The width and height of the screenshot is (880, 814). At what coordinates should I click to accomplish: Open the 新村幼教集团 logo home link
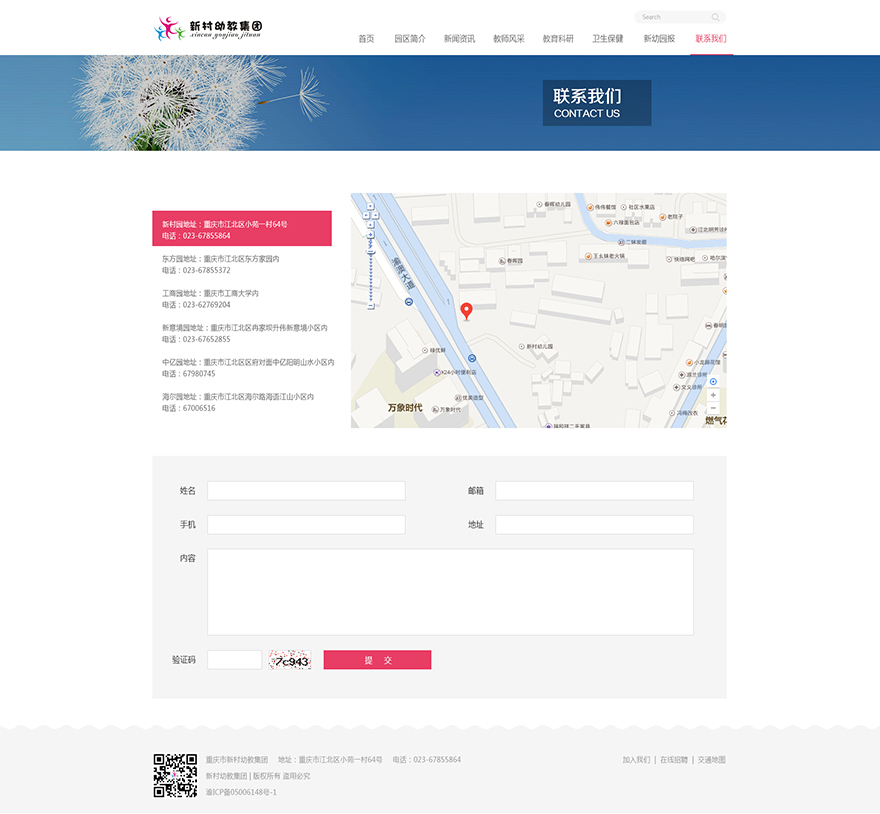[208, 28]
